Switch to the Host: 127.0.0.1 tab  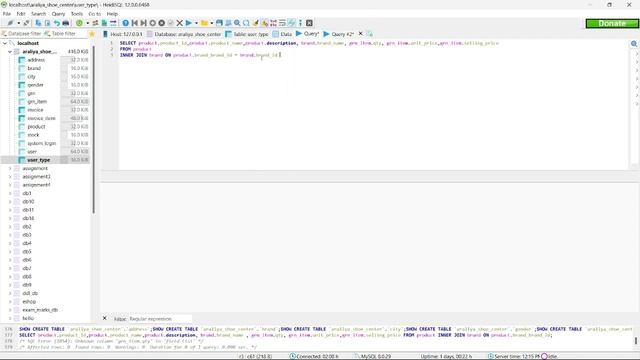[123, 34]
